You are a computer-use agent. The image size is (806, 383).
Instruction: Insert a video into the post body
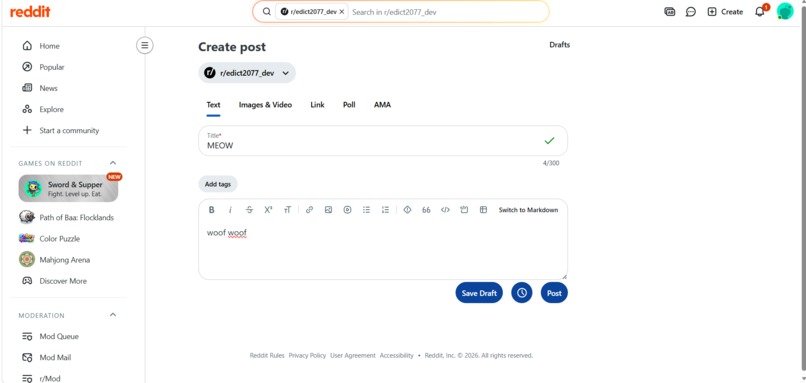347,210
